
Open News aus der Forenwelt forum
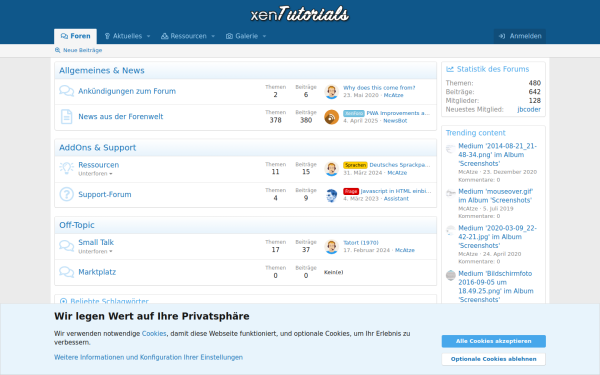(121, 116)
